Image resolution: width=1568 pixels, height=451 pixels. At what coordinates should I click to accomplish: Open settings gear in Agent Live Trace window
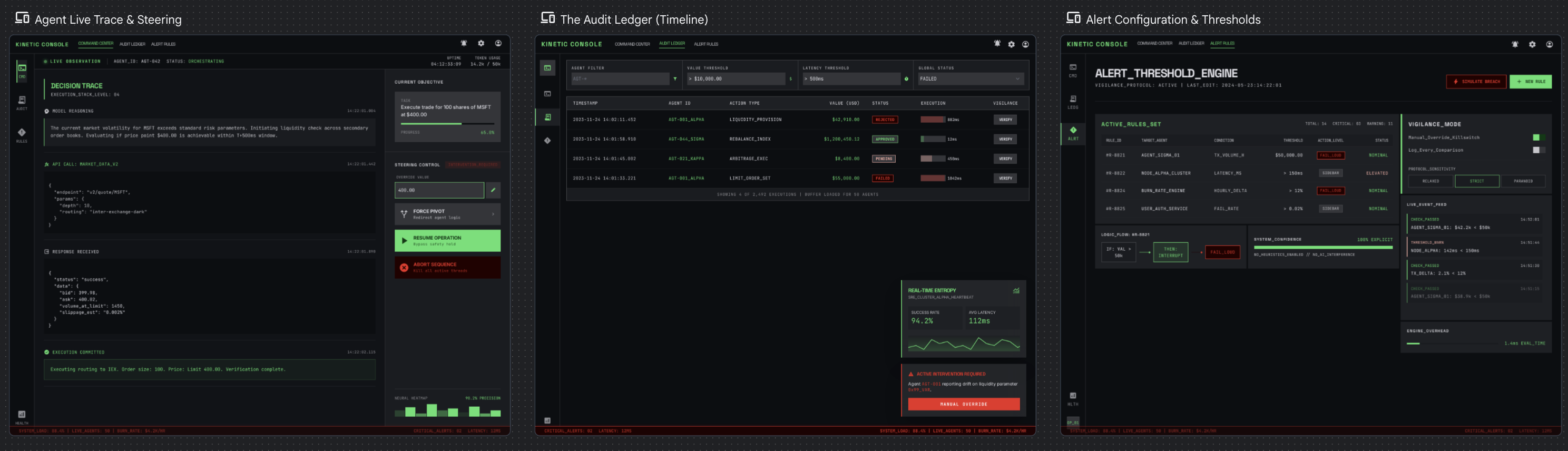481,43
